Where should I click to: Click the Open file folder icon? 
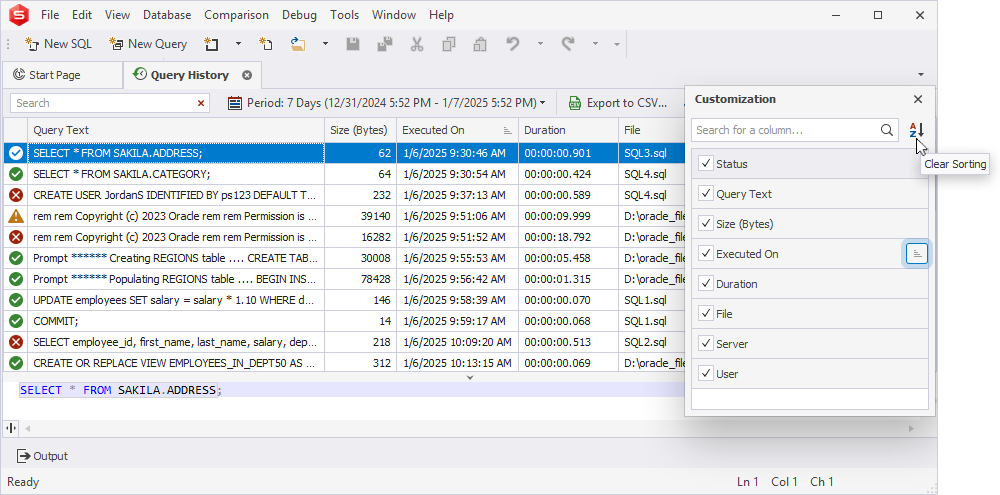pyautogui.click(x=298, y=44)
